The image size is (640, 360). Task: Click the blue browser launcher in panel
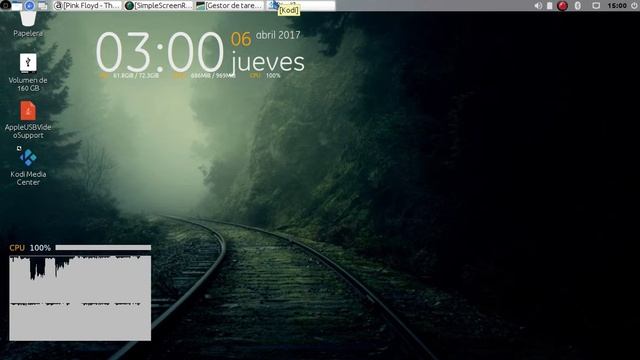click(29, 5)
